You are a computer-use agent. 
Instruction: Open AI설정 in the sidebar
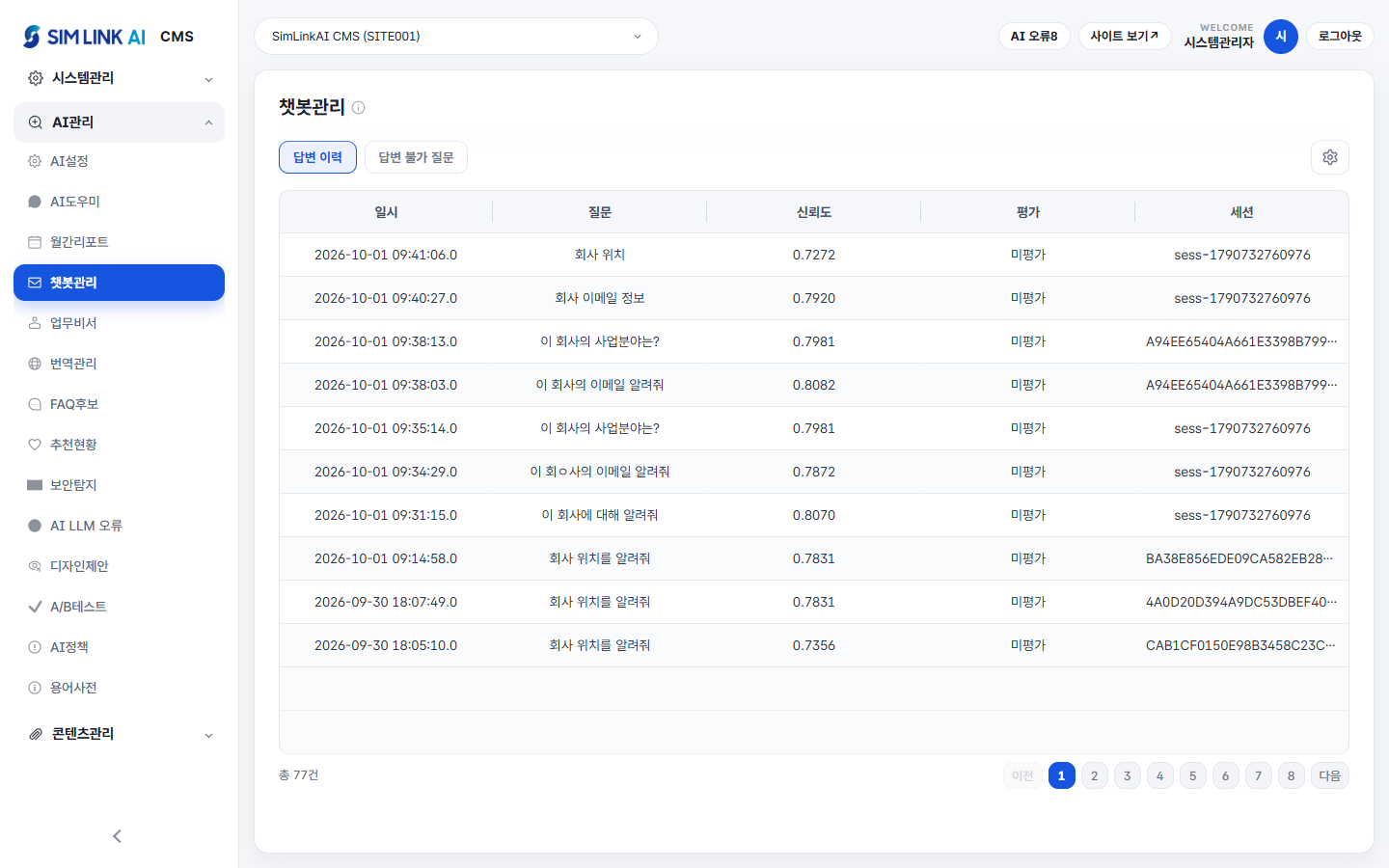pyautogui.click(x=119, y=161)
